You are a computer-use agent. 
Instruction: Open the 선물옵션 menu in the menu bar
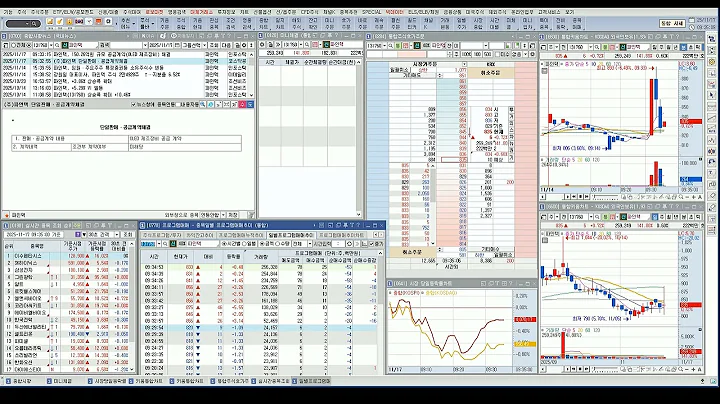coord(262,12)
